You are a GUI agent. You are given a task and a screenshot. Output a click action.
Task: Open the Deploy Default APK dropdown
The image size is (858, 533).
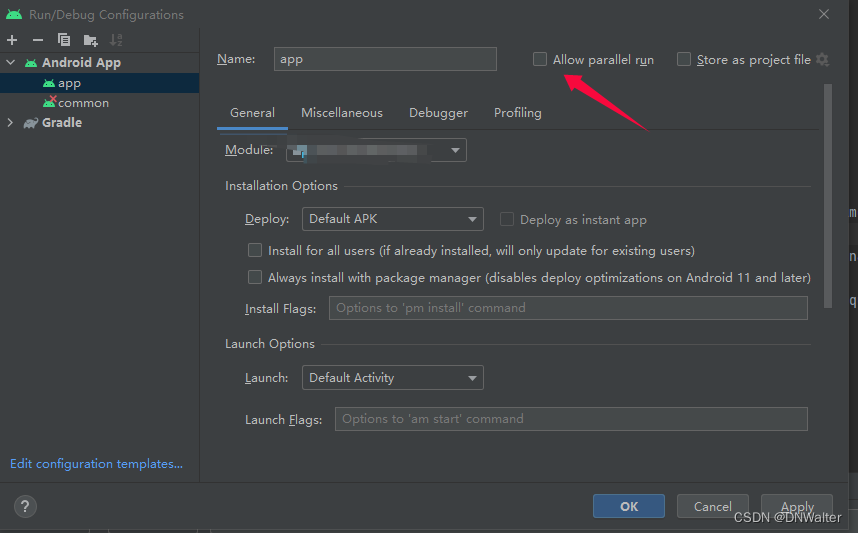tap(393, 219)
